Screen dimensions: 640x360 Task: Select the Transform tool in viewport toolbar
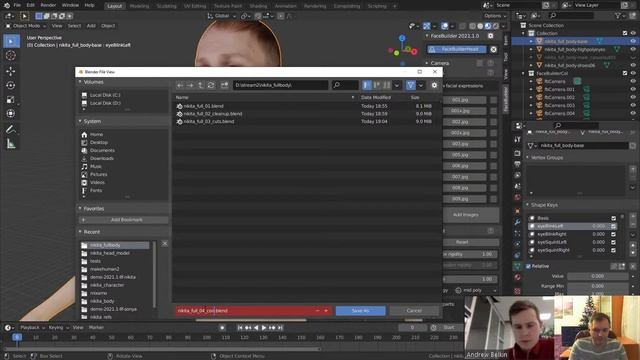(11, 113)
